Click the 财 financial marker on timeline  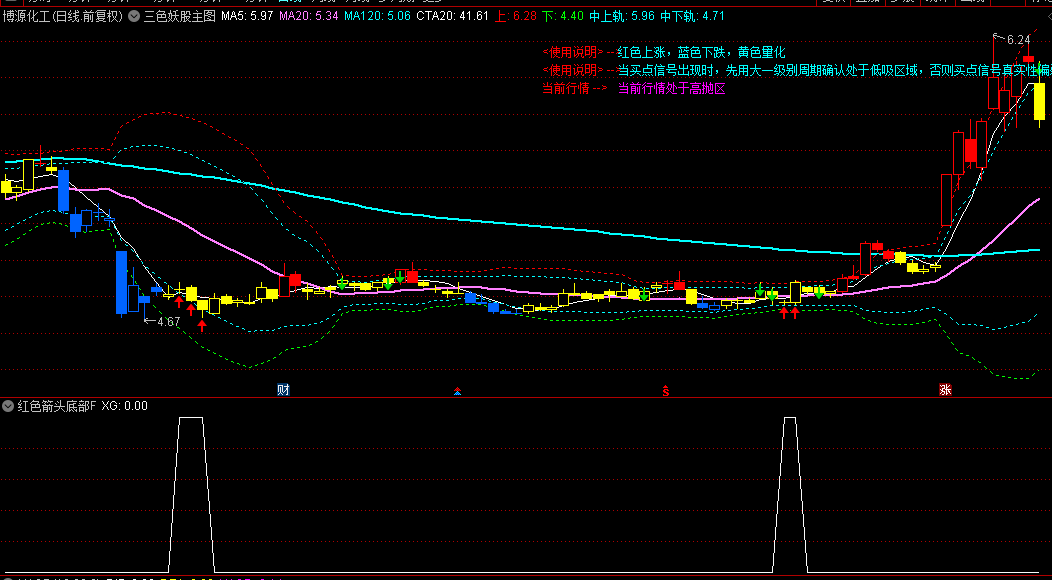(283, 389)
